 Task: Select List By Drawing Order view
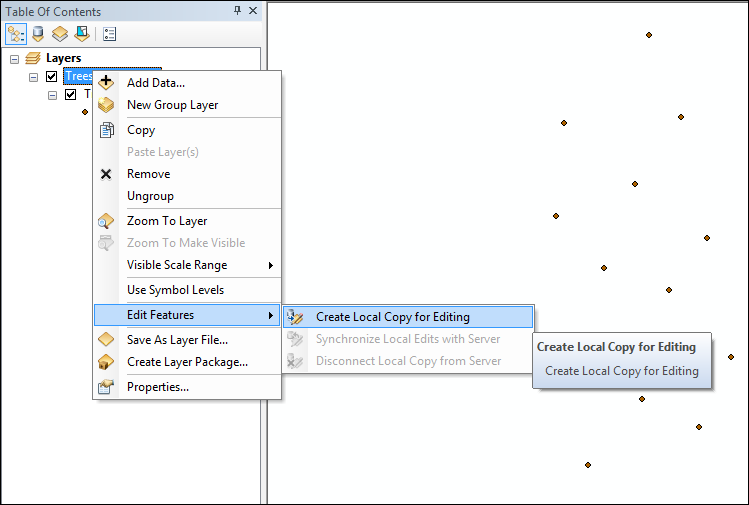tap(16, 34)
